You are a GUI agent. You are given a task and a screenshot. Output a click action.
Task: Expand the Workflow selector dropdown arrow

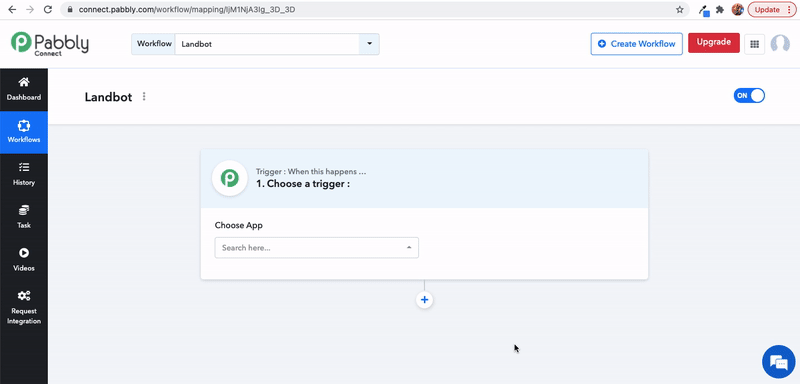click(x=369, y=44)
